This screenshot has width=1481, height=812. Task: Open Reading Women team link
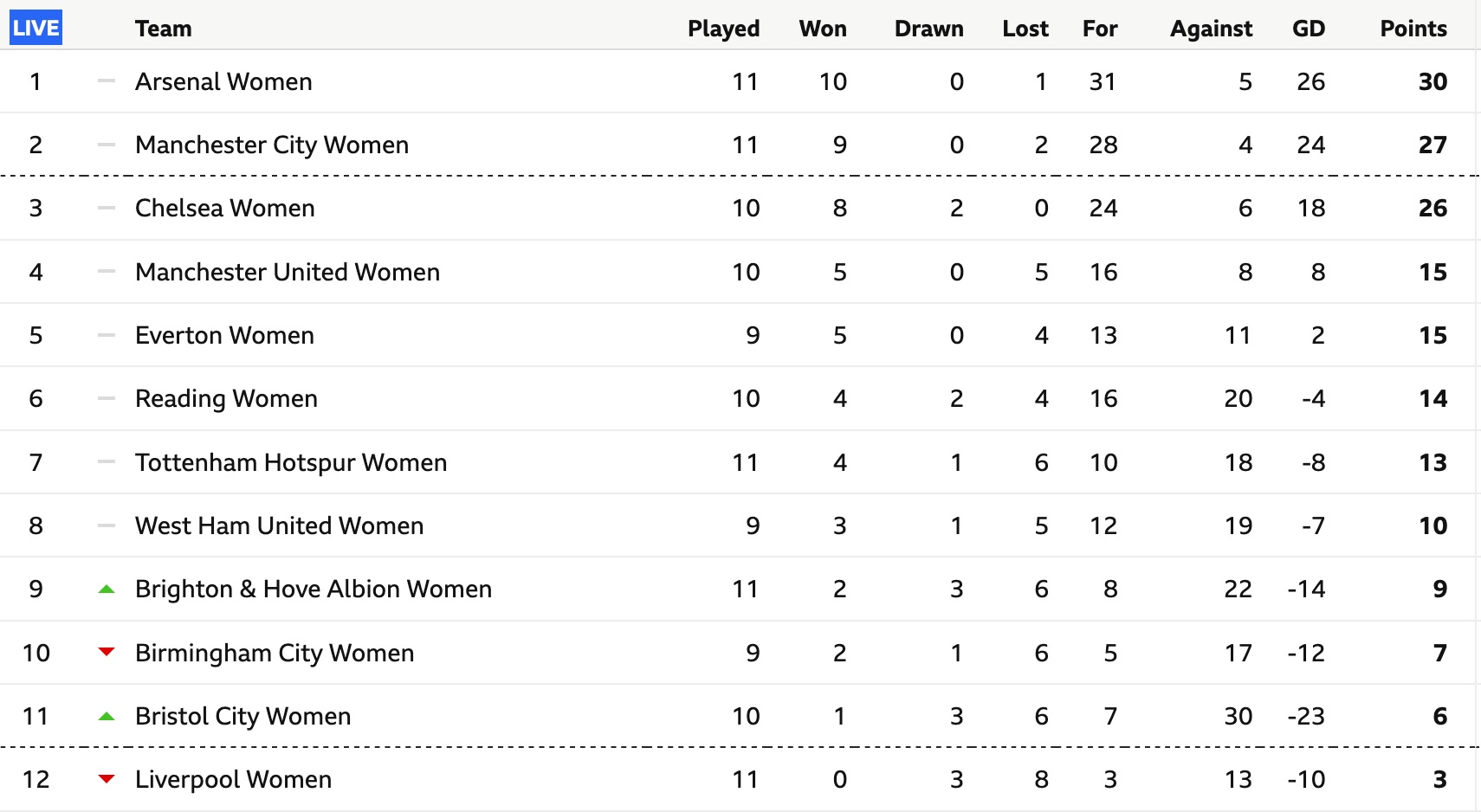pyautogui.click(x=226, y=398)
